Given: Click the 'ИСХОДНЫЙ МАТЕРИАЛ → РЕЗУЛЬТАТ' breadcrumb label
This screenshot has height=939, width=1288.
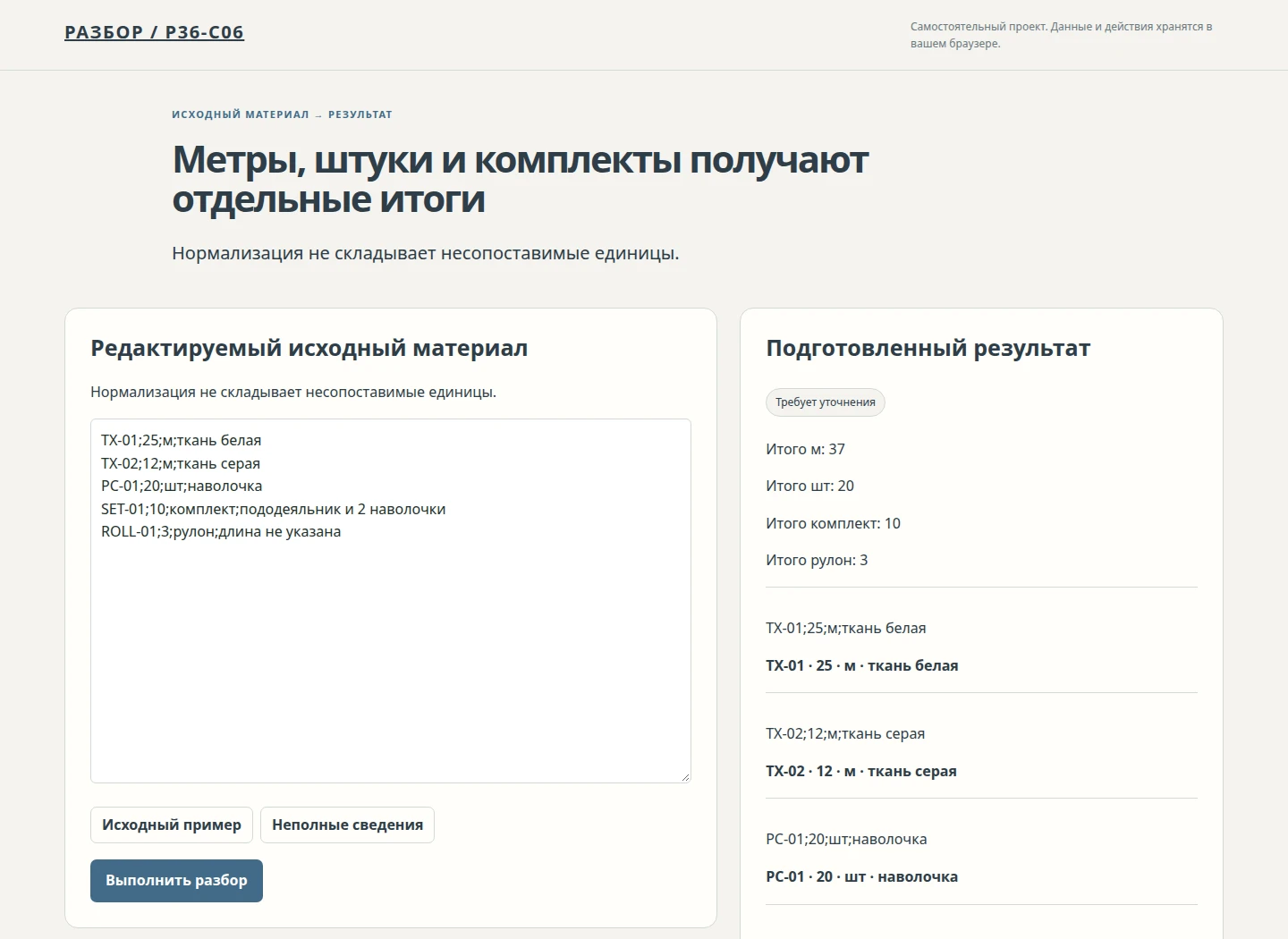Looking at the screenshot, I should tap(282, 114).
